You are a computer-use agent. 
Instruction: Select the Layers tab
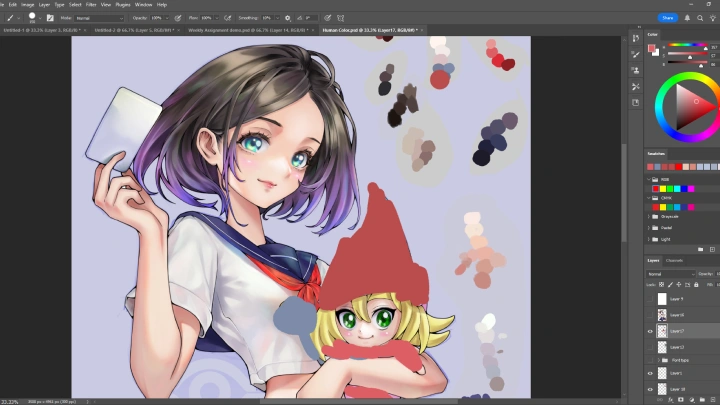653,260
